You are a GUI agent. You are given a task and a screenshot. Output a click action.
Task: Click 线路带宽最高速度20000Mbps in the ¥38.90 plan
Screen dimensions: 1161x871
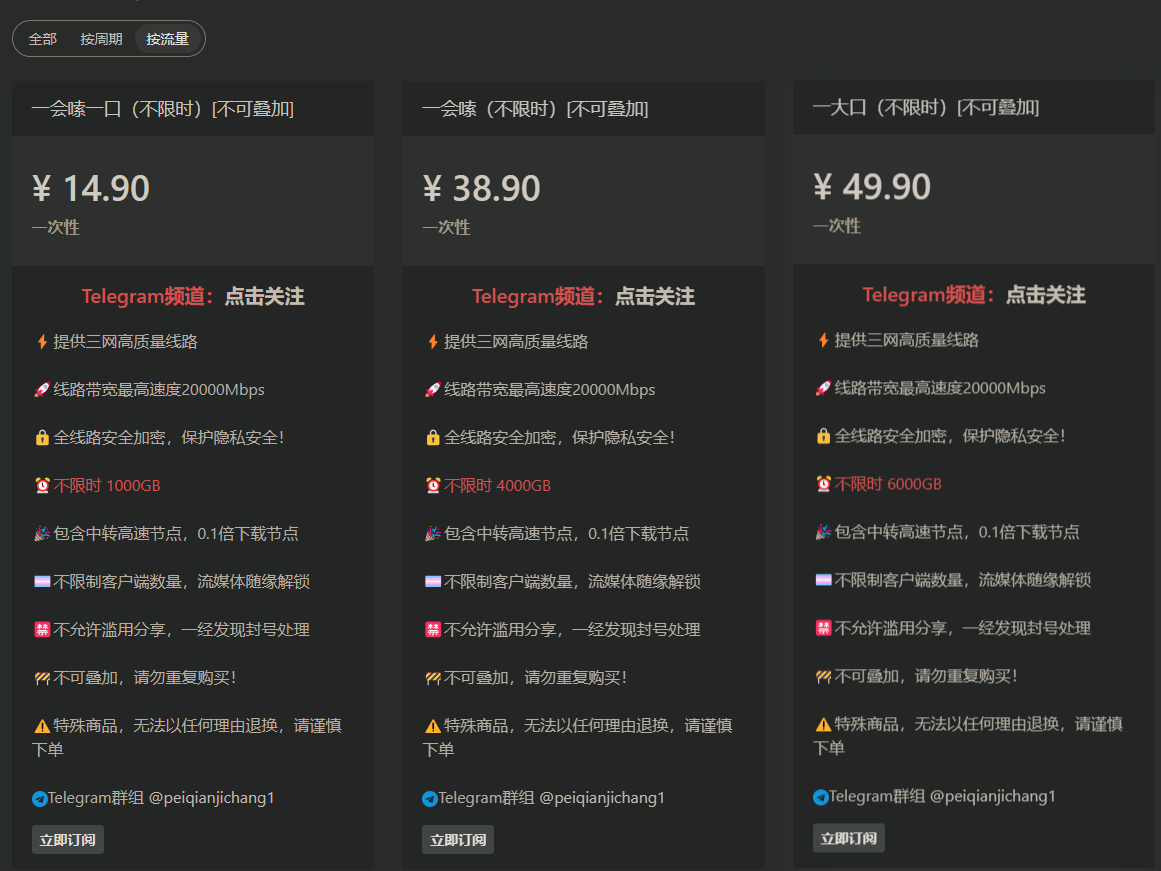click(x=549, y=390)
